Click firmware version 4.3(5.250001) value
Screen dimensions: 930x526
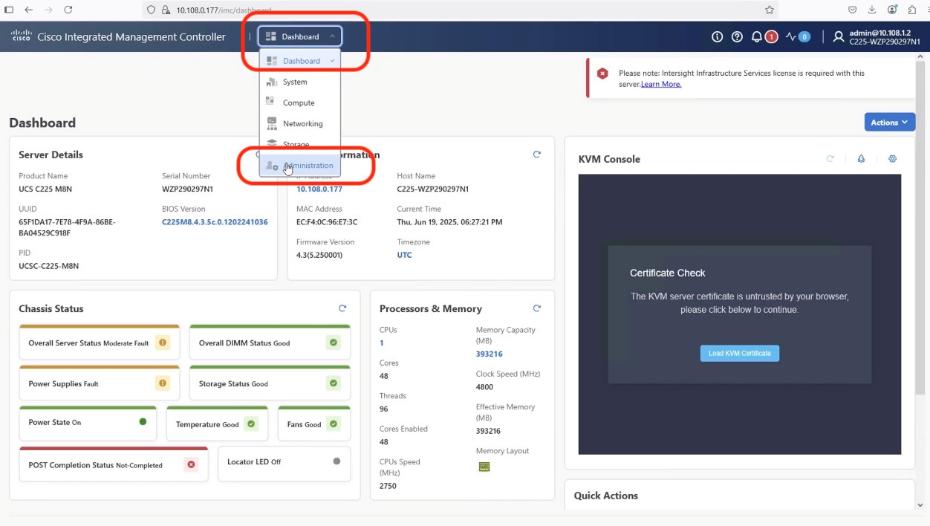[319, 255]
